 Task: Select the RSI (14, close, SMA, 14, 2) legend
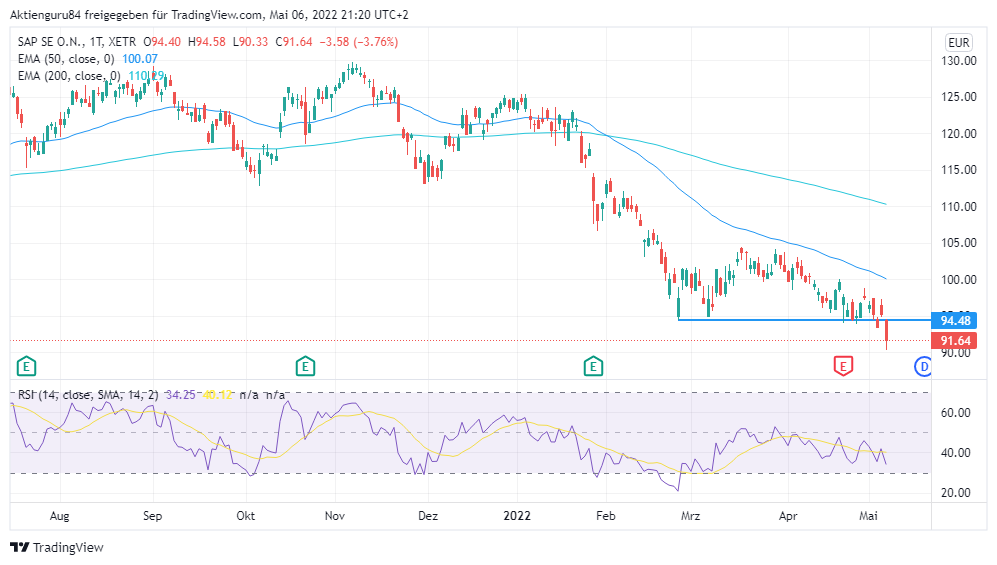tap(88, 395)
